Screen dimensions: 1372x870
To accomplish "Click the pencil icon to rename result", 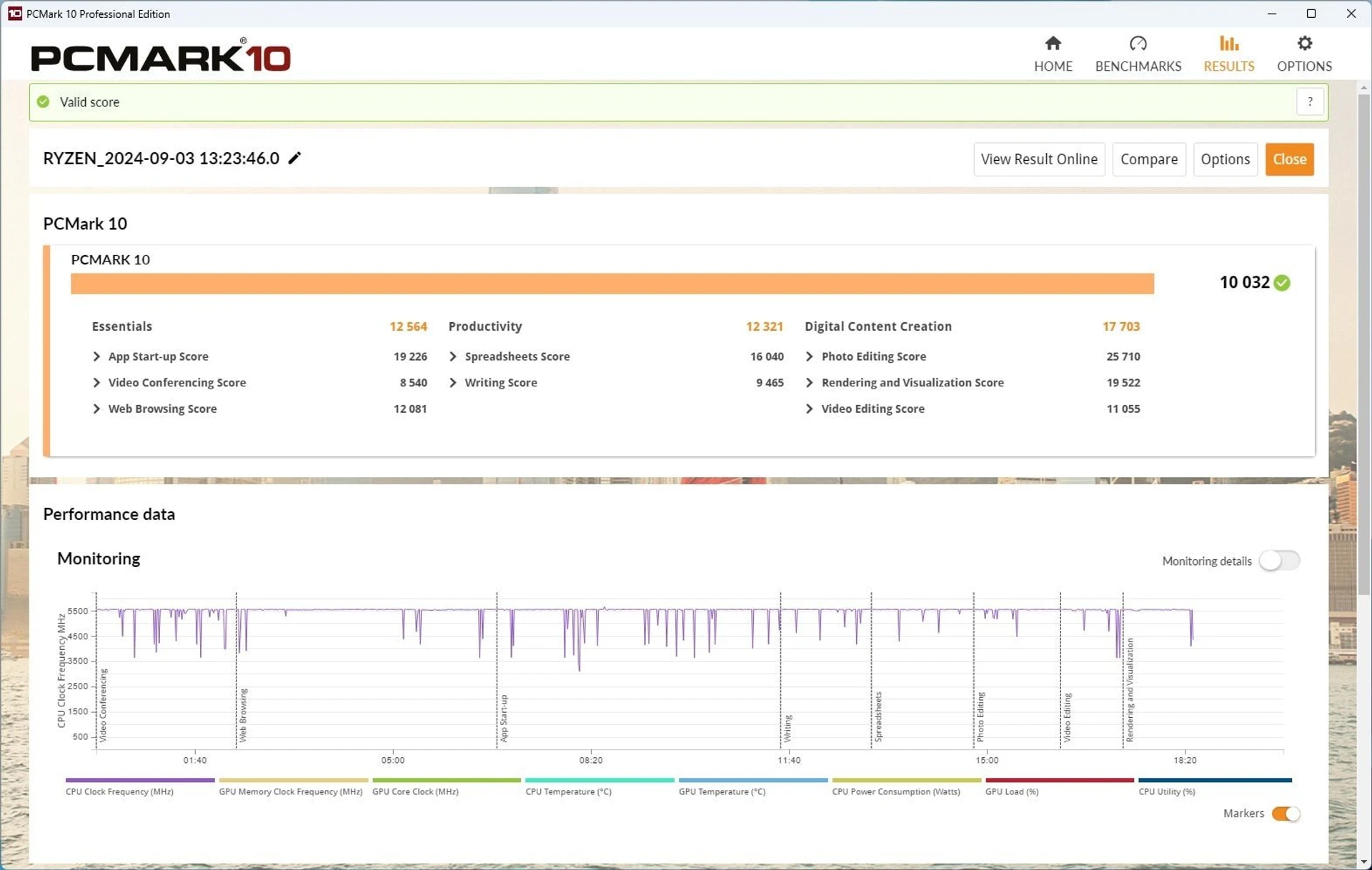I will (294, 158).
